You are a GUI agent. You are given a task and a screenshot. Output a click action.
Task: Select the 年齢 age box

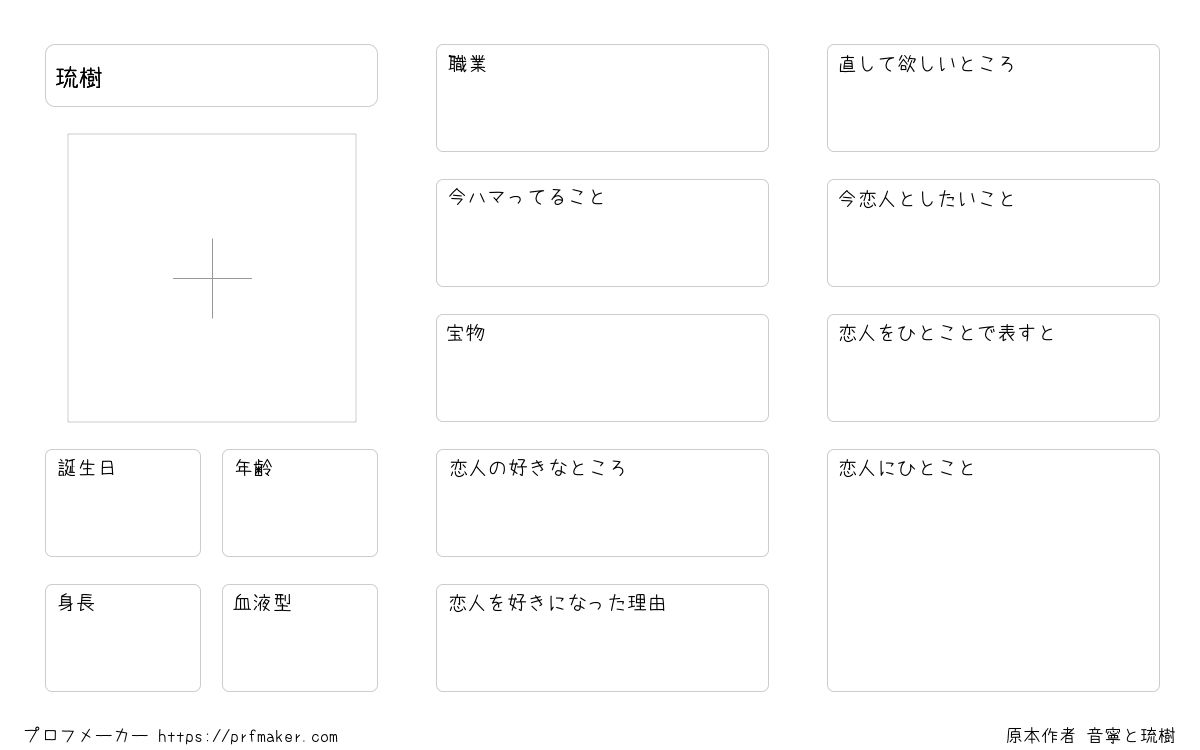[x=300, y=503]
